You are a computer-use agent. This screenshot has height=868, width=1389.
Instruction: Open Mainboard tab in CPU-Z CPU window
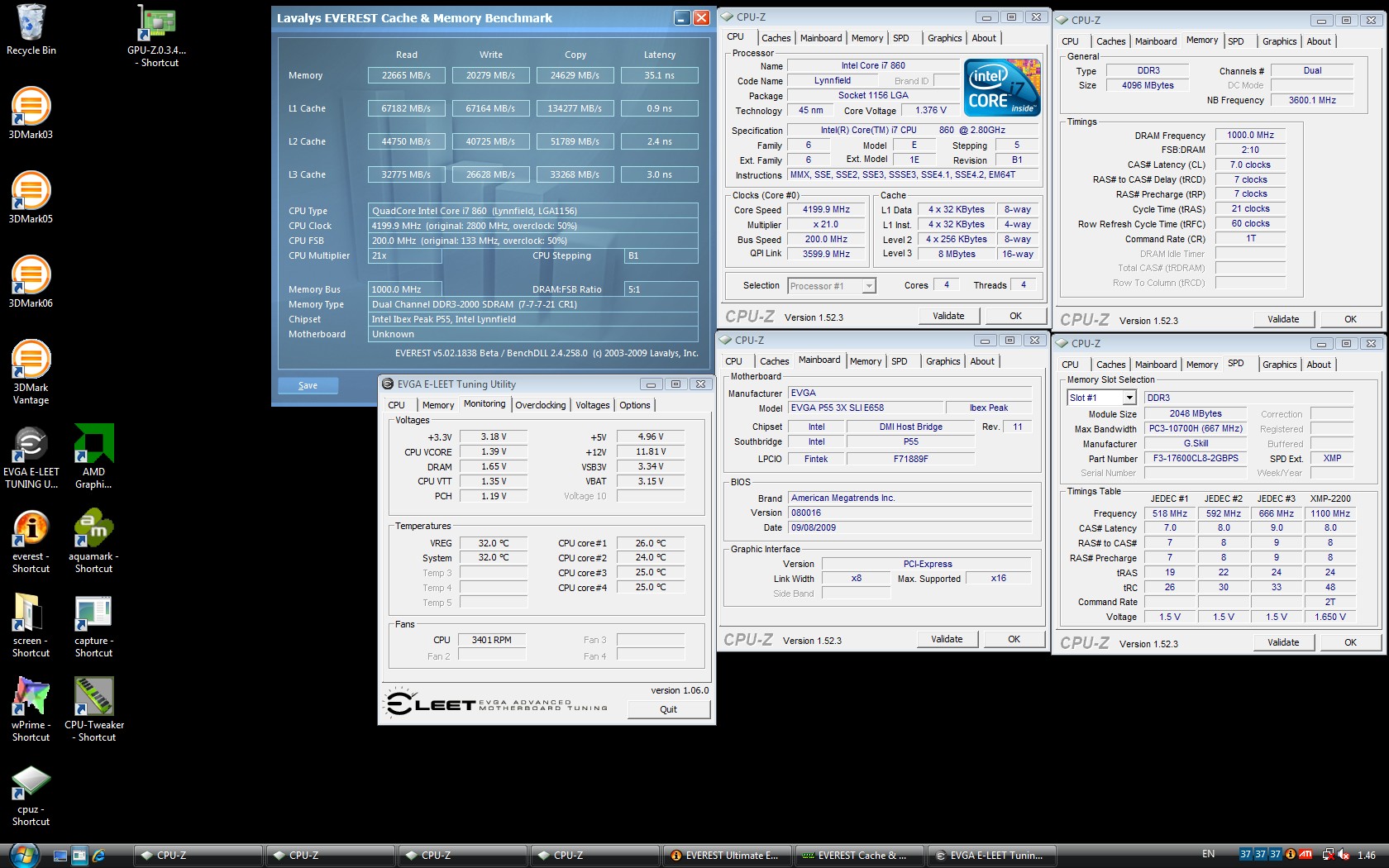[821, 38]
